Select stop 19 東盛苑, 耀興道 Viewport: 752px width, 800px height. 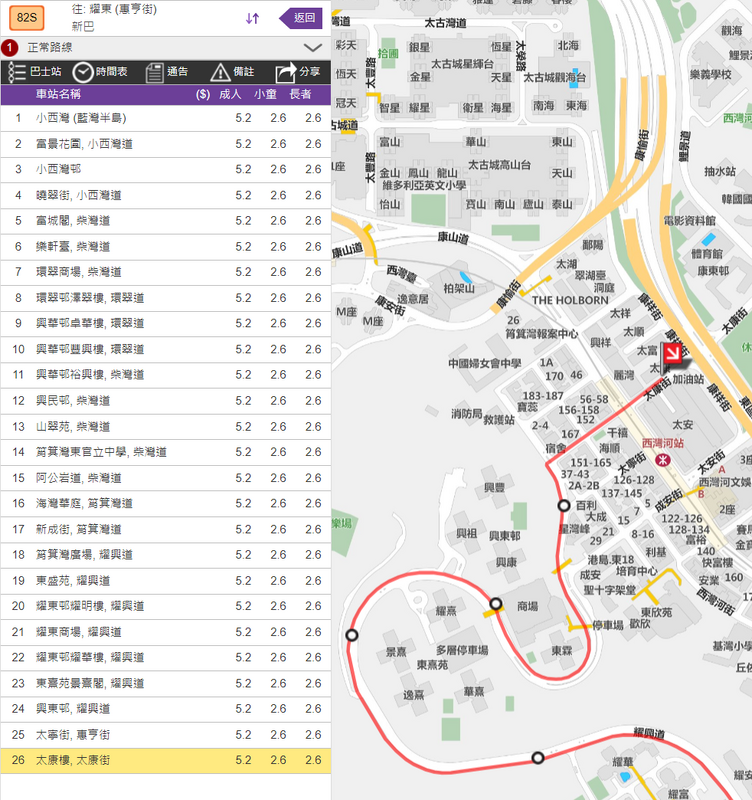pyautogui.click(x=166, y=581)
